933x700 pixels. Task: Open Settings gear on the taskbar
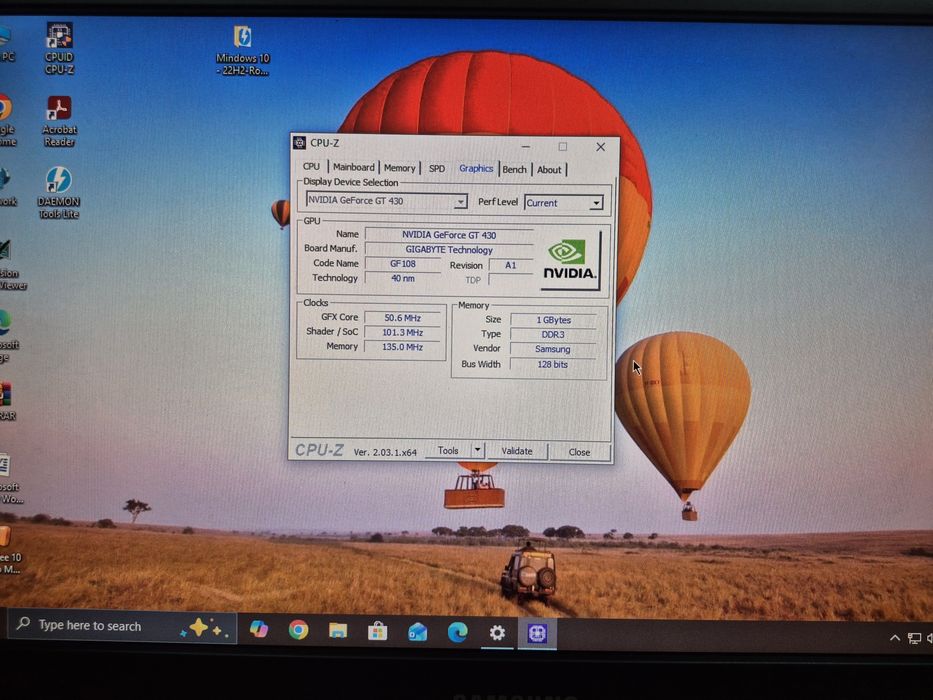tap(497, 633)
